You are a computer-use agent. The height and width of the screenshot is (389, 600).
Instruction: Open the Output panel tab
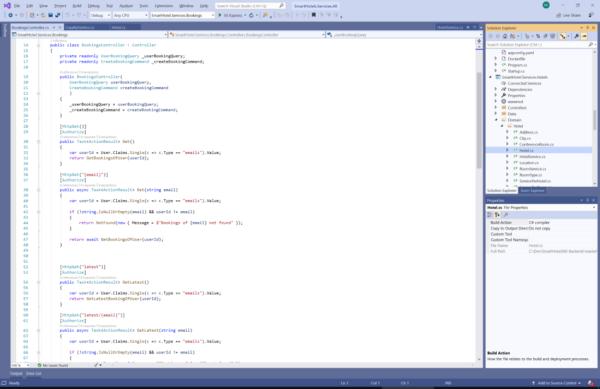tap(16, 373)
